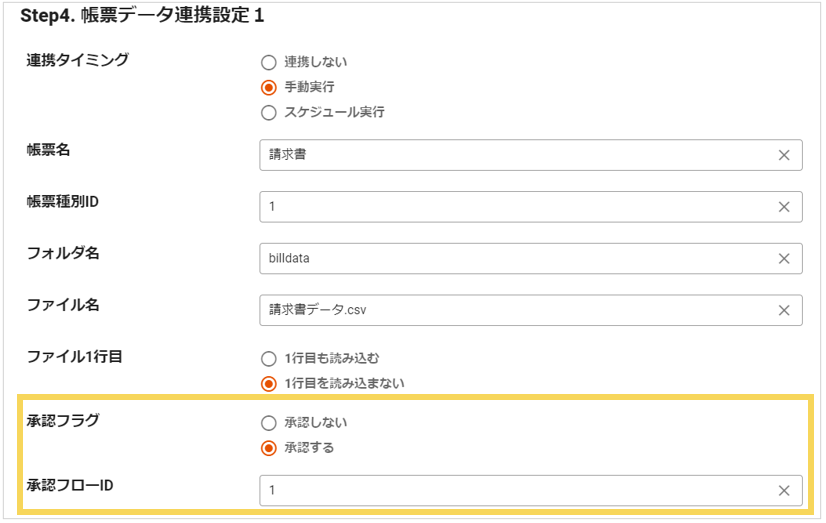Clear the 承認フローID field using the X icon
Image resolution: width=826 pixels, height=523 pixels.
click(784, 491)
